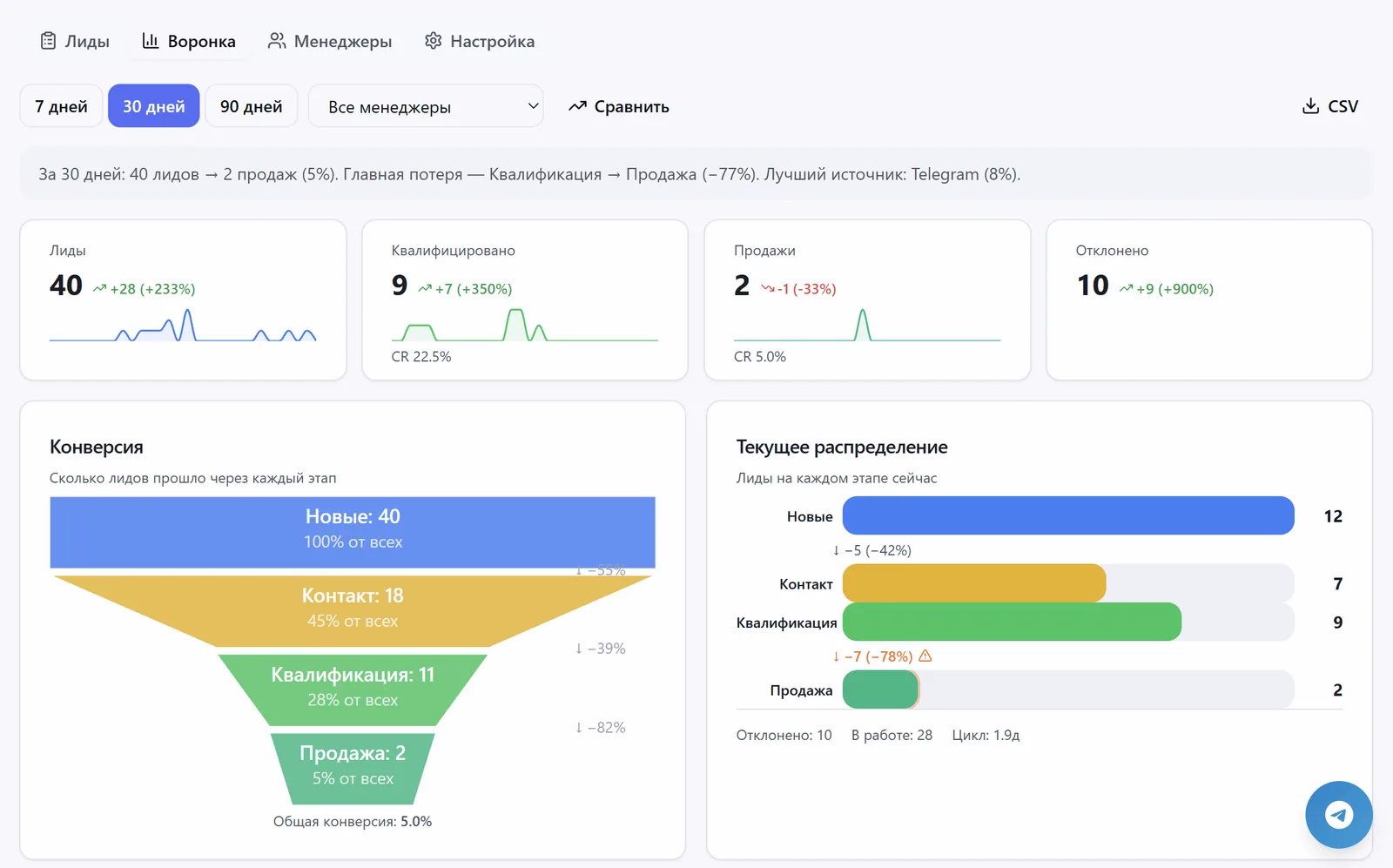Click the warning triangle near −78%

pyautogui.click(x=925, y=656)
